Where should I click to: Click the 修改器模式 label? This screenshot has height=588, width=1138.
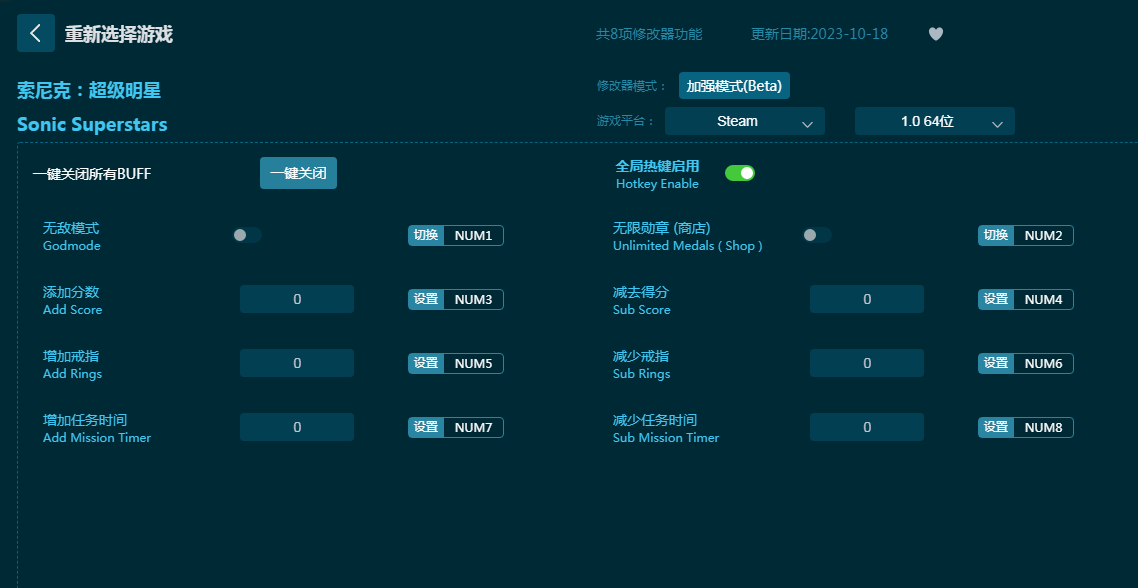631,86
